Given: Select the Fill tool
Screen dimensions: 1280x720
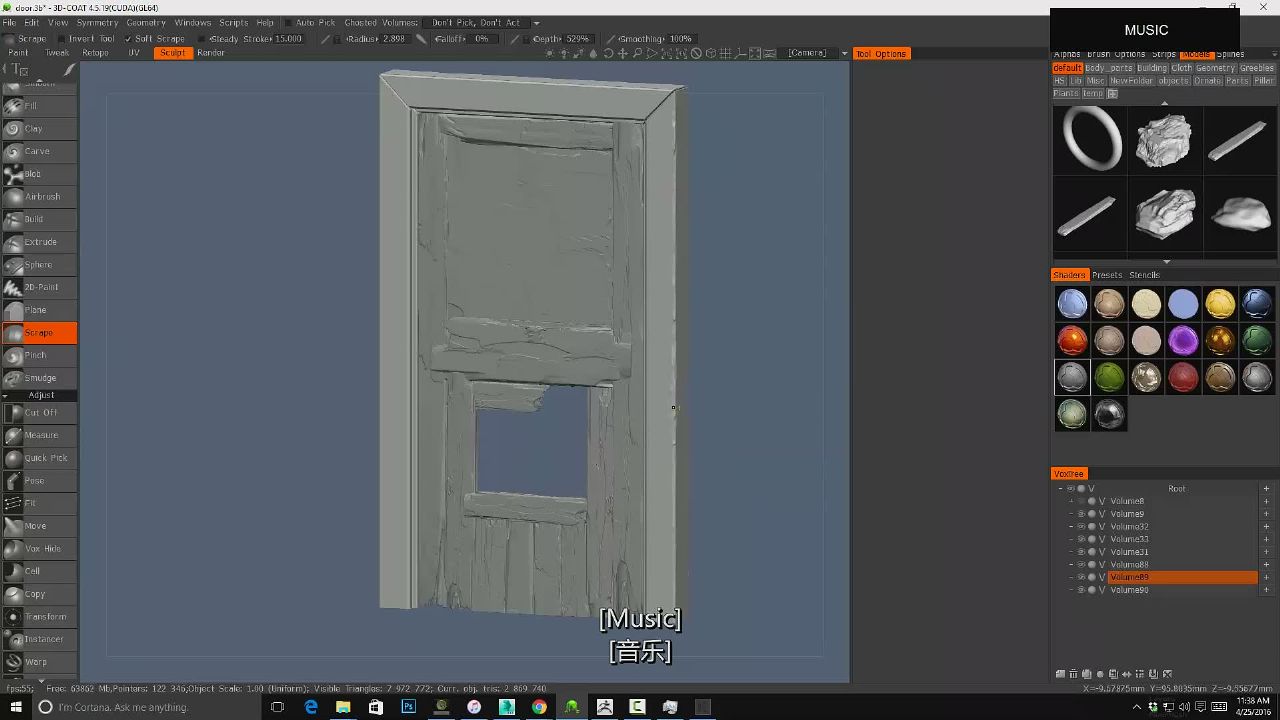Looking at the screenshot, I should [x=39, y=106].
